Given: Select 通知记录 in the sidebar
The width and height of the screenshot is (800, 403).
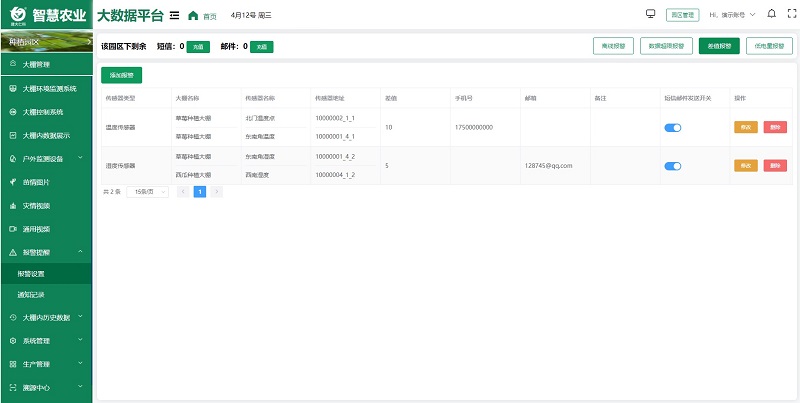Looking at the screenshot, I should pos(31,295).
